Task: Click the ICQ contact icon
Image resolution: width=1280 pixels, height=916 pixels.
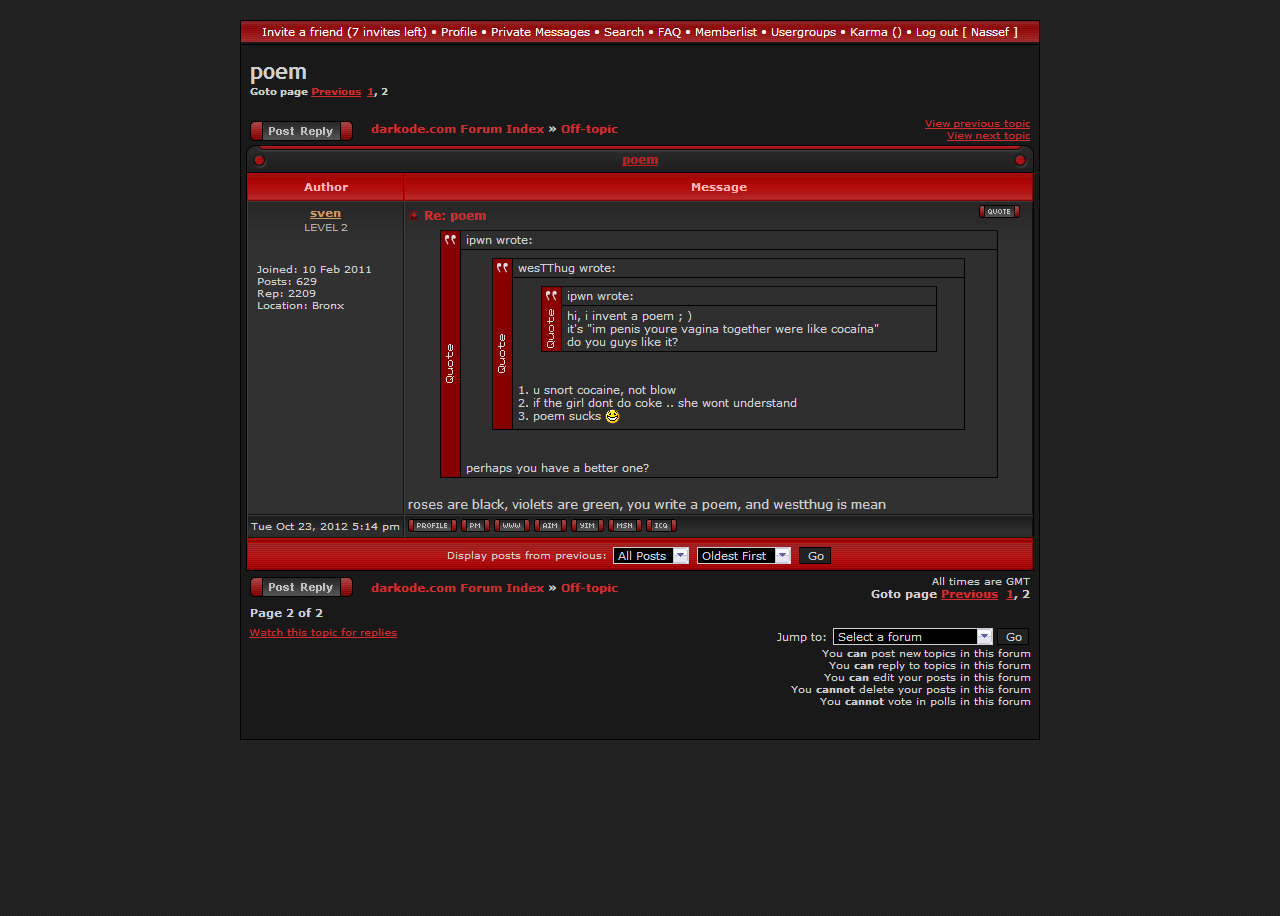Action: point(660,525)
